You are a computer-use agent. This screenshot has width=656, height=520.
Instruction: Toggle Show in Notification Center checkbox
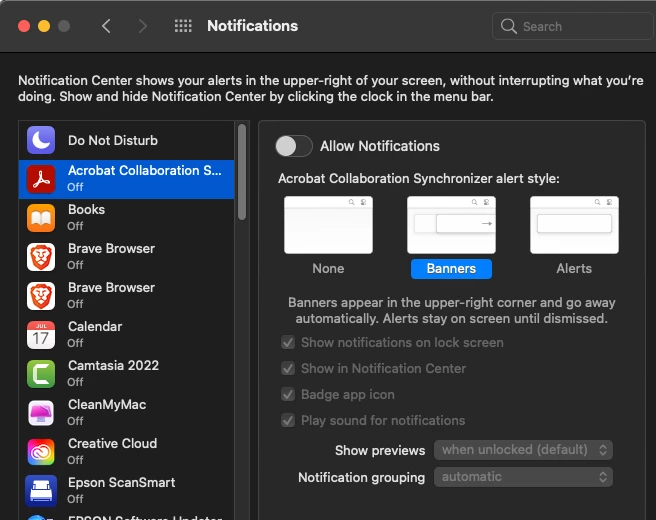(288, 368)
